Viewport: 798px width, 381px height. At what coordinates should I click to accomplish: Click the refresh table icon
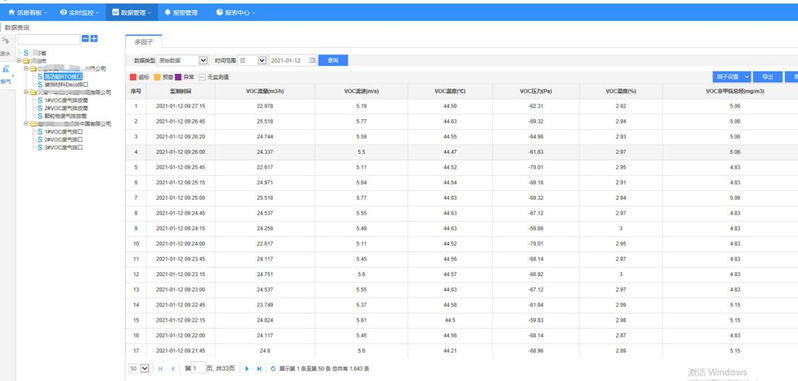click(x=273, y=368)
